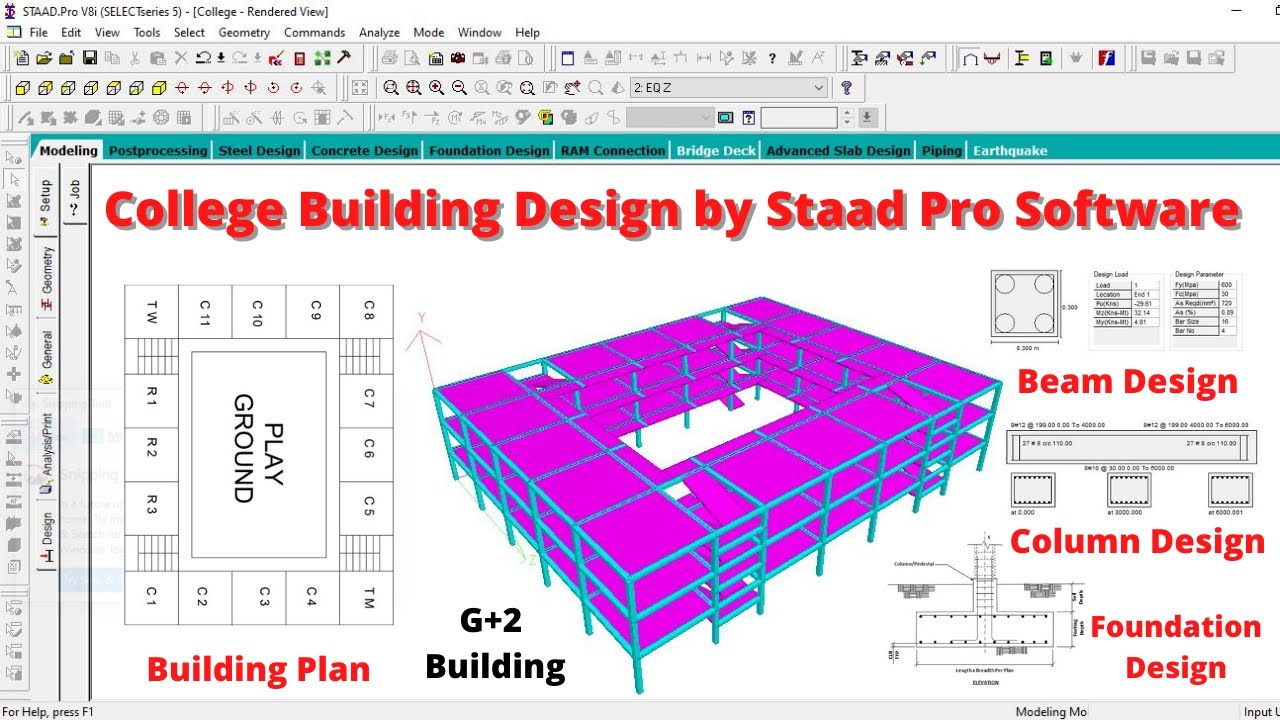Open the Mode menu

(x=428, y=32)
